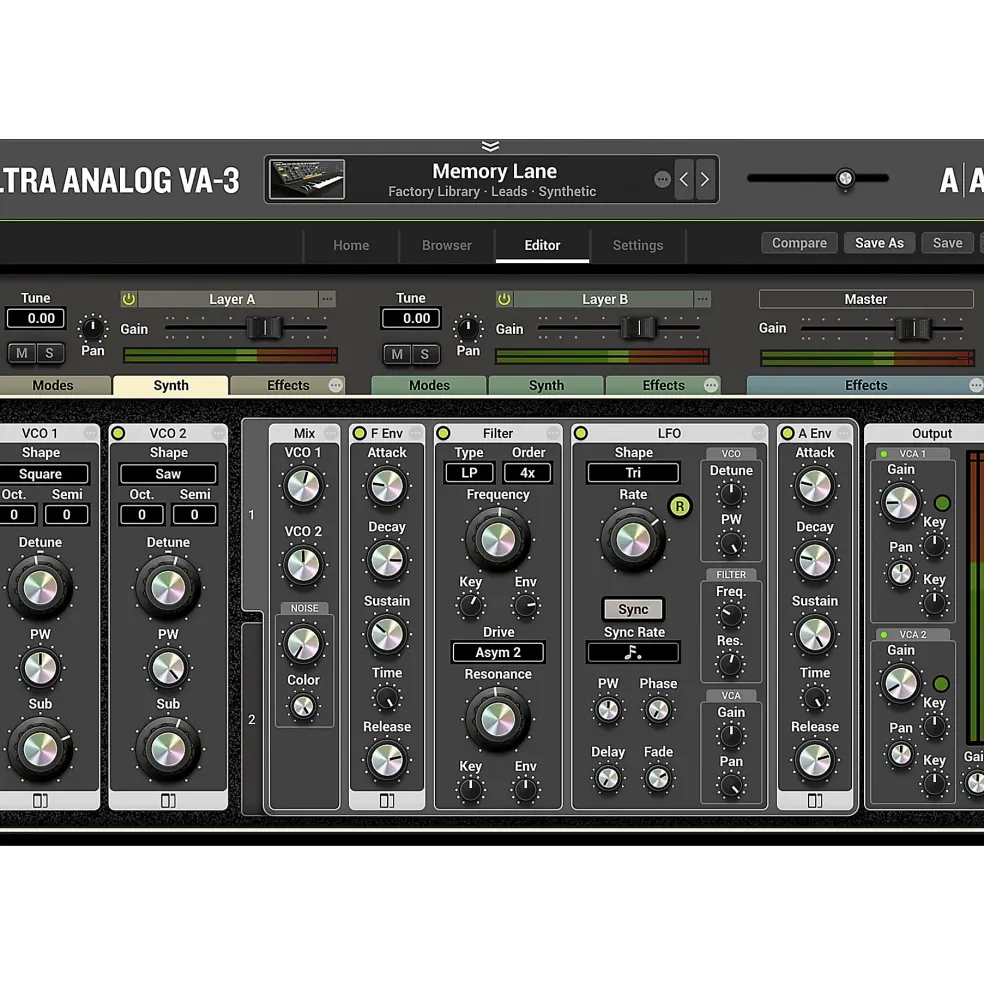Click the Filter Frequency knob

[498, 540]
